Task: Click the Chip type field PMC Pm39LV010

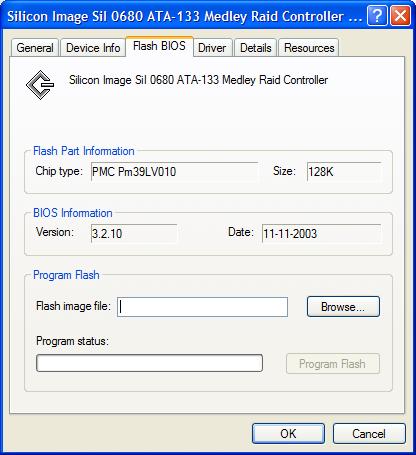Action: tap(174, 172)
